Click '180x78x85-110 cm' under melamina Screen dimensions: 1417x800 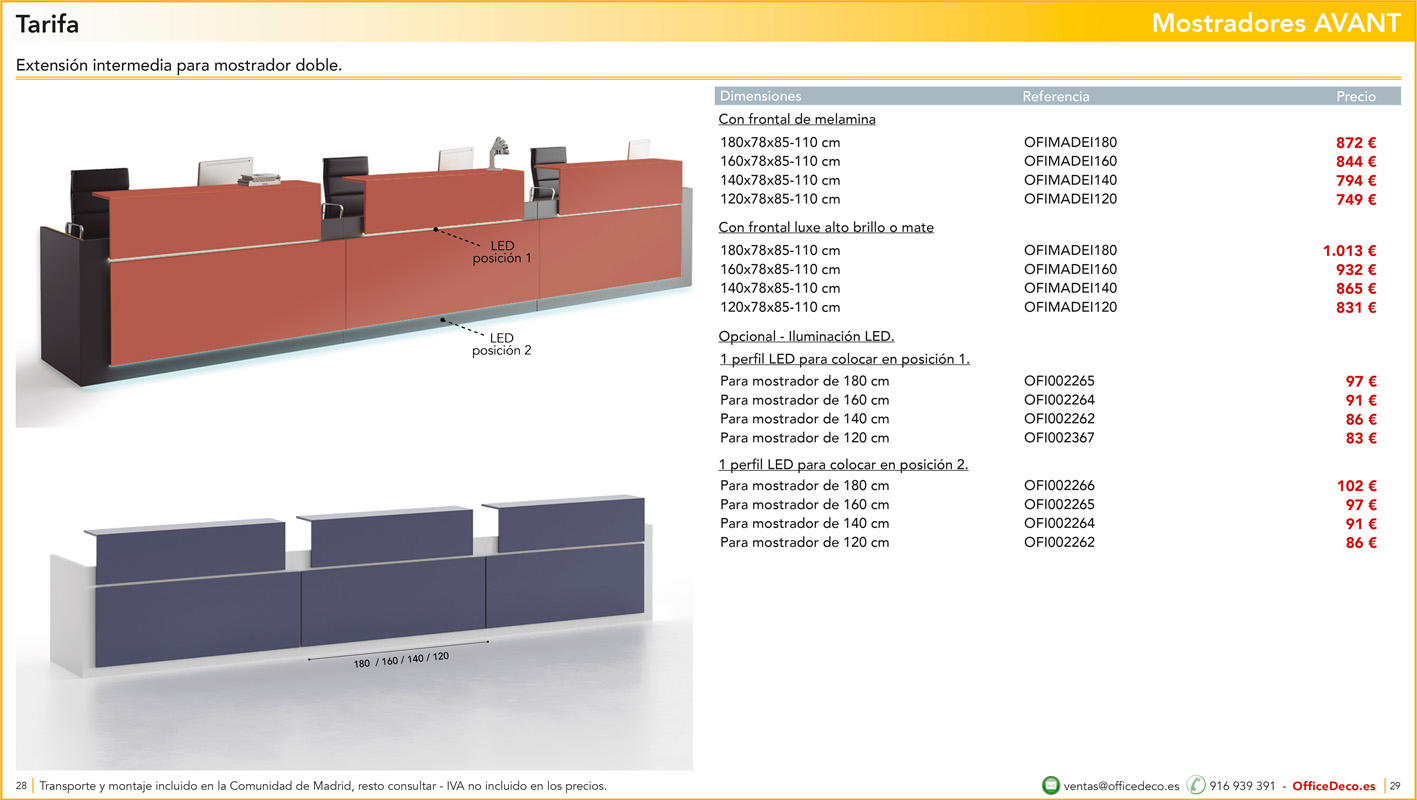(x=780, y=142)
